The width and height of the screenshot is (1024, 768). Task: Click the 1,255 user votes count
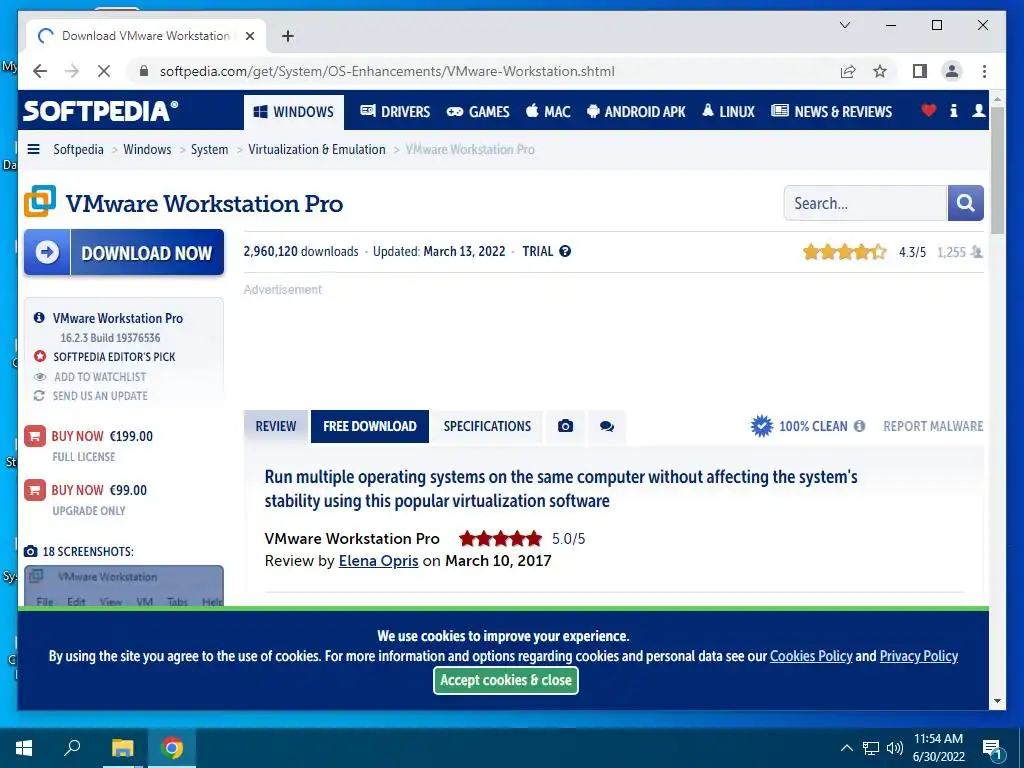coord(952,252)
